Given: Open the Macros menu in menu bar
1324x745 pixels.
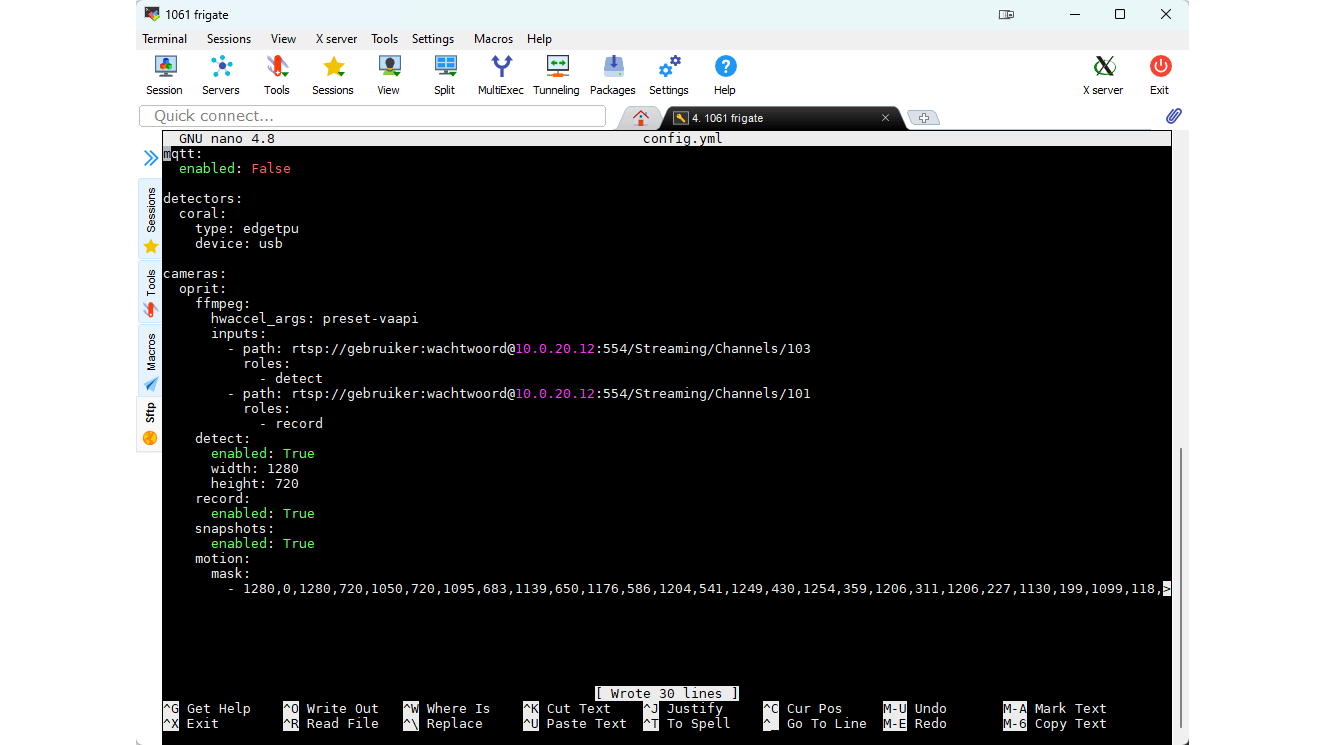Looking at the screenshot, I should click(x=493, y=39).
